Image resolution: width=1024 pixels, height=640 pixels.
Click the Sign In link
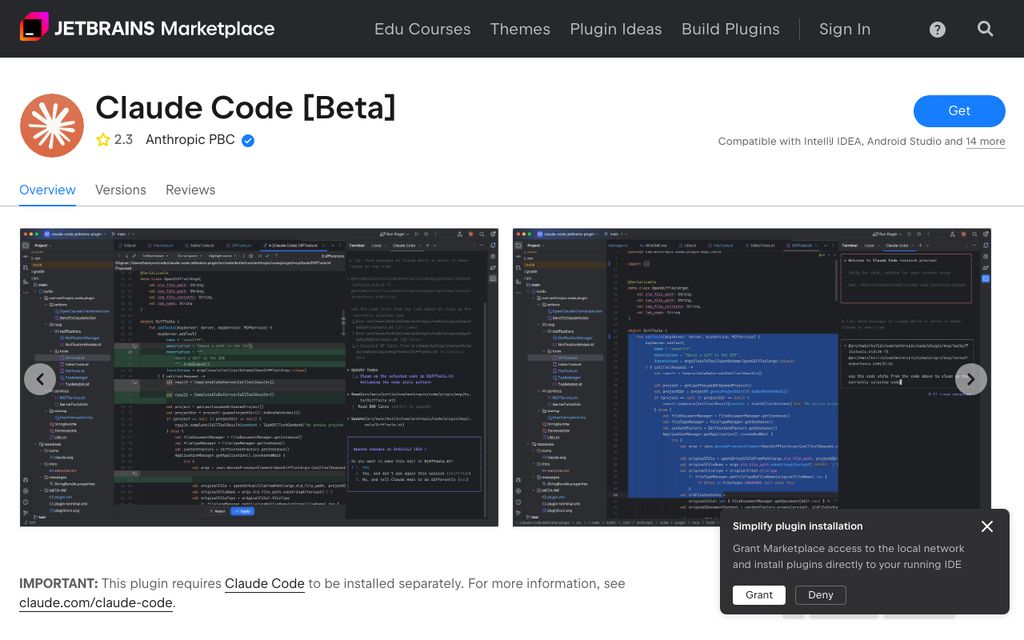pyautogui.click(x=844, y=29)
